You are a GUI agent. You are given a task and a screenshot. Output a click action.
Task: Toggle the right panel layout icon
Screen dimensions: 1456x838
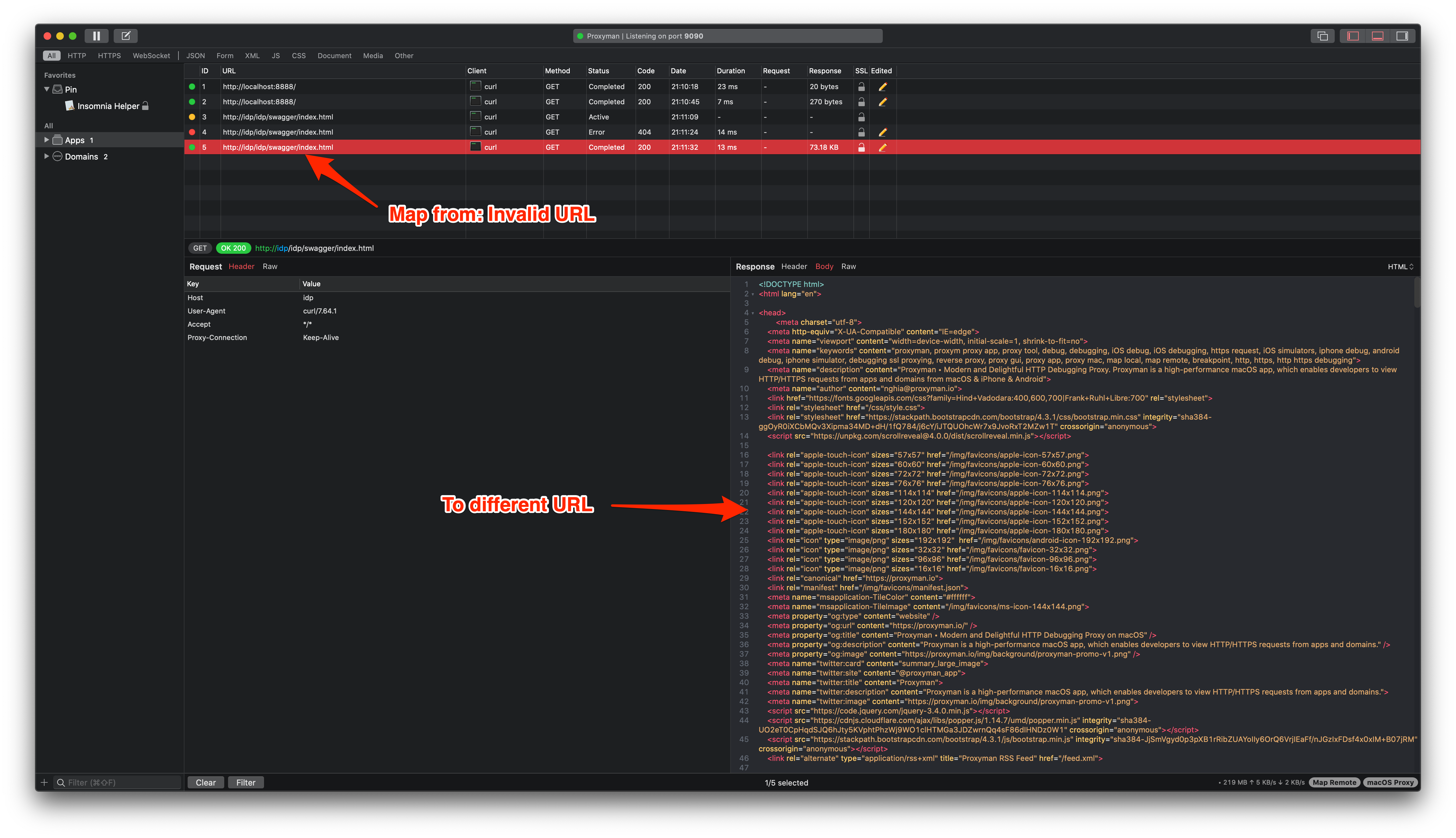[x=1402, y=36]
